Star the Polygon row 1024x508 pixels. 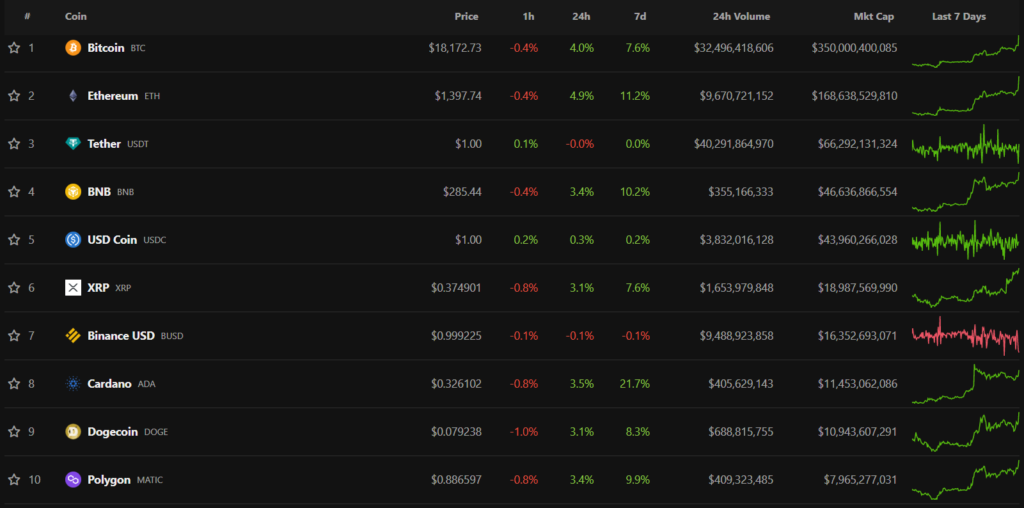(14, 480)
